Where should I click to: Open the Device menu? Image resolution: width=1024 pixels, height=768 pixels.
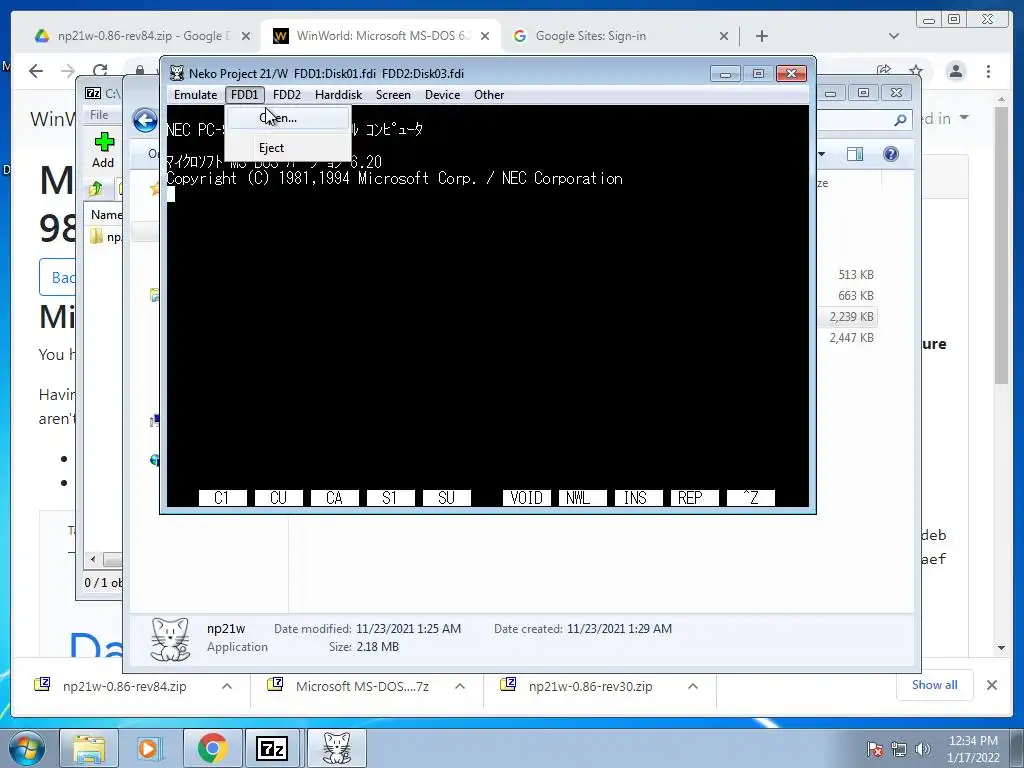(x=442, y=95)
